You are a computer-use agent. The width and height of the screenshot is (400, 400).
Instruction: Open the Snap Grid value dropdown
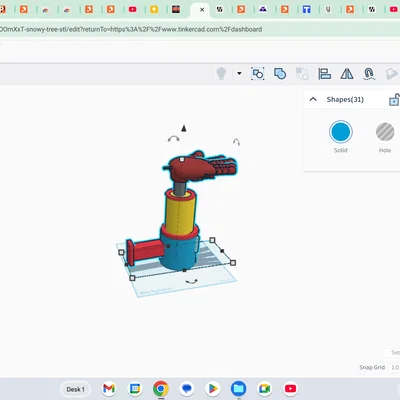(x=395, y=367)
